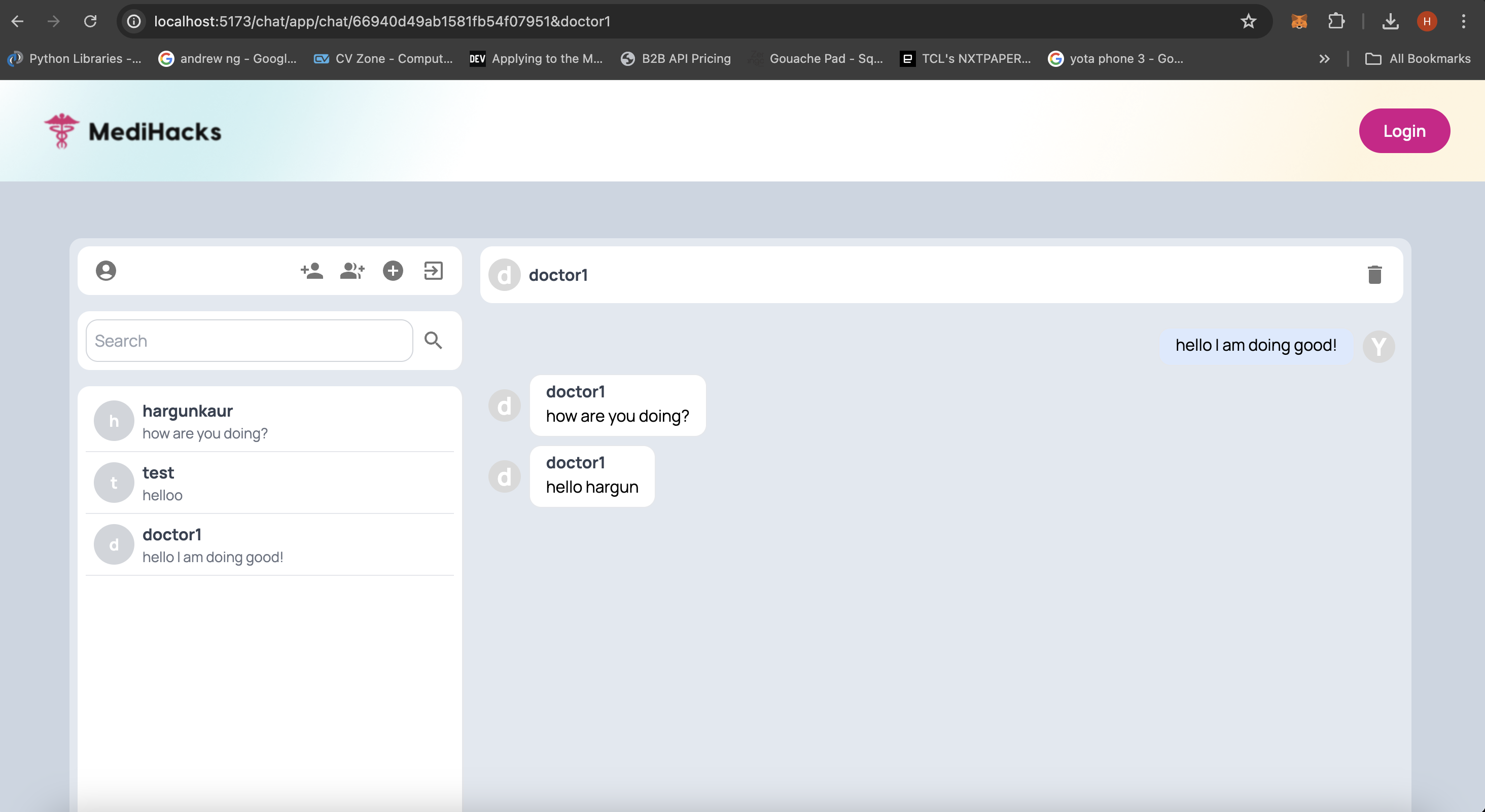
Task: Open test conversation
Action: [269, 483]
